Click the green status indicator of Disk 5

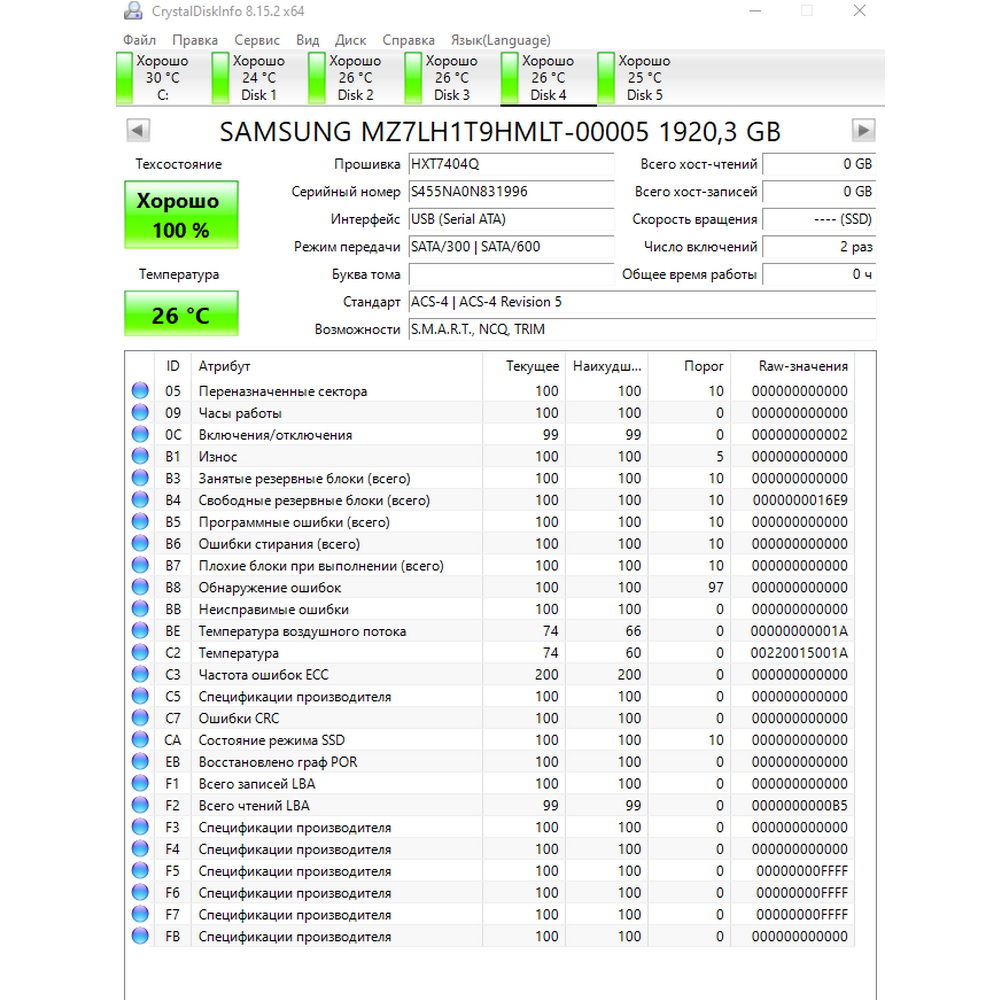[x=606, y=78]
